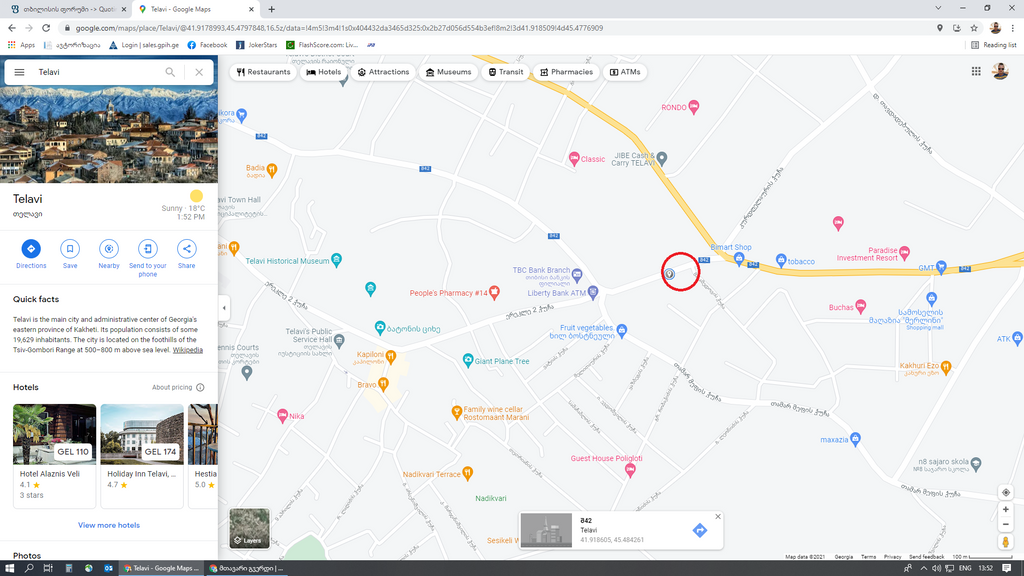Reload the Google Maps page
This screenshot has width=1024, height=576.
pyautogui.click(x=46, y=28)
